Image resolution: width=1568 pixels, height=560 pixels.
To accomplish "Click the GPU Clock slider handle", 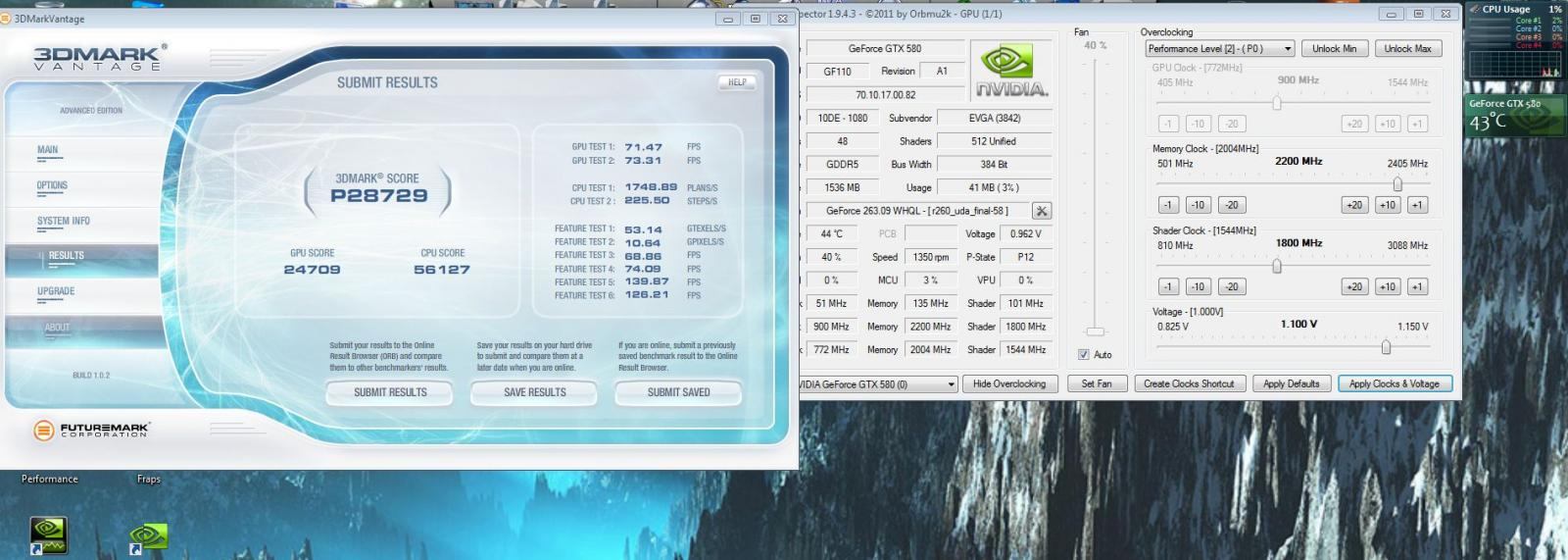I will click(x=1276, y=102).
